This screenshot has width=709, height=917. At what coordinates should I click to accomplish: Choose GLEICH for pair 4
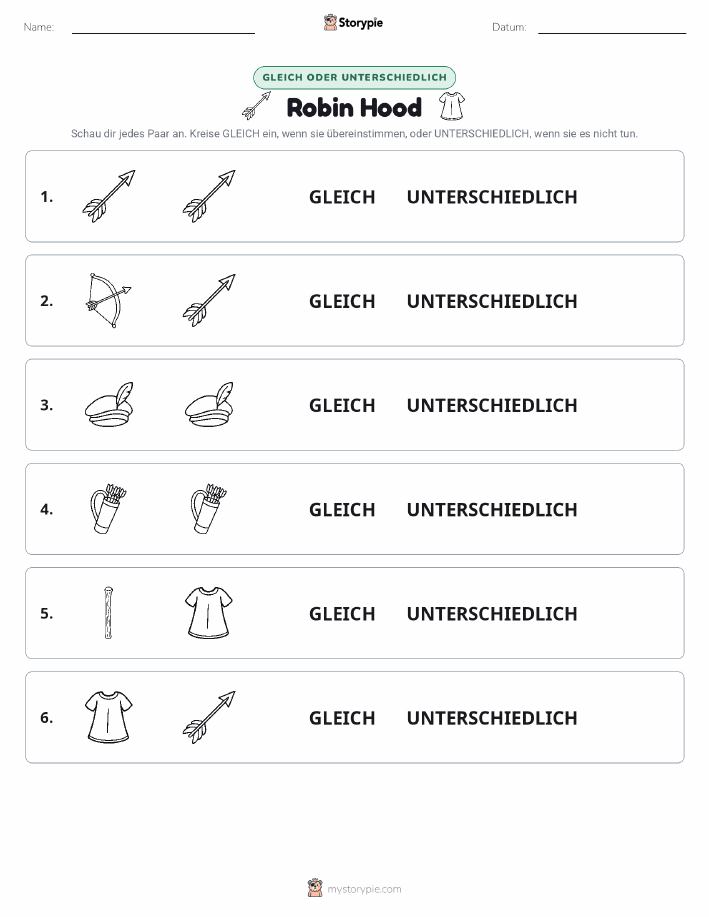click(342, 509)
